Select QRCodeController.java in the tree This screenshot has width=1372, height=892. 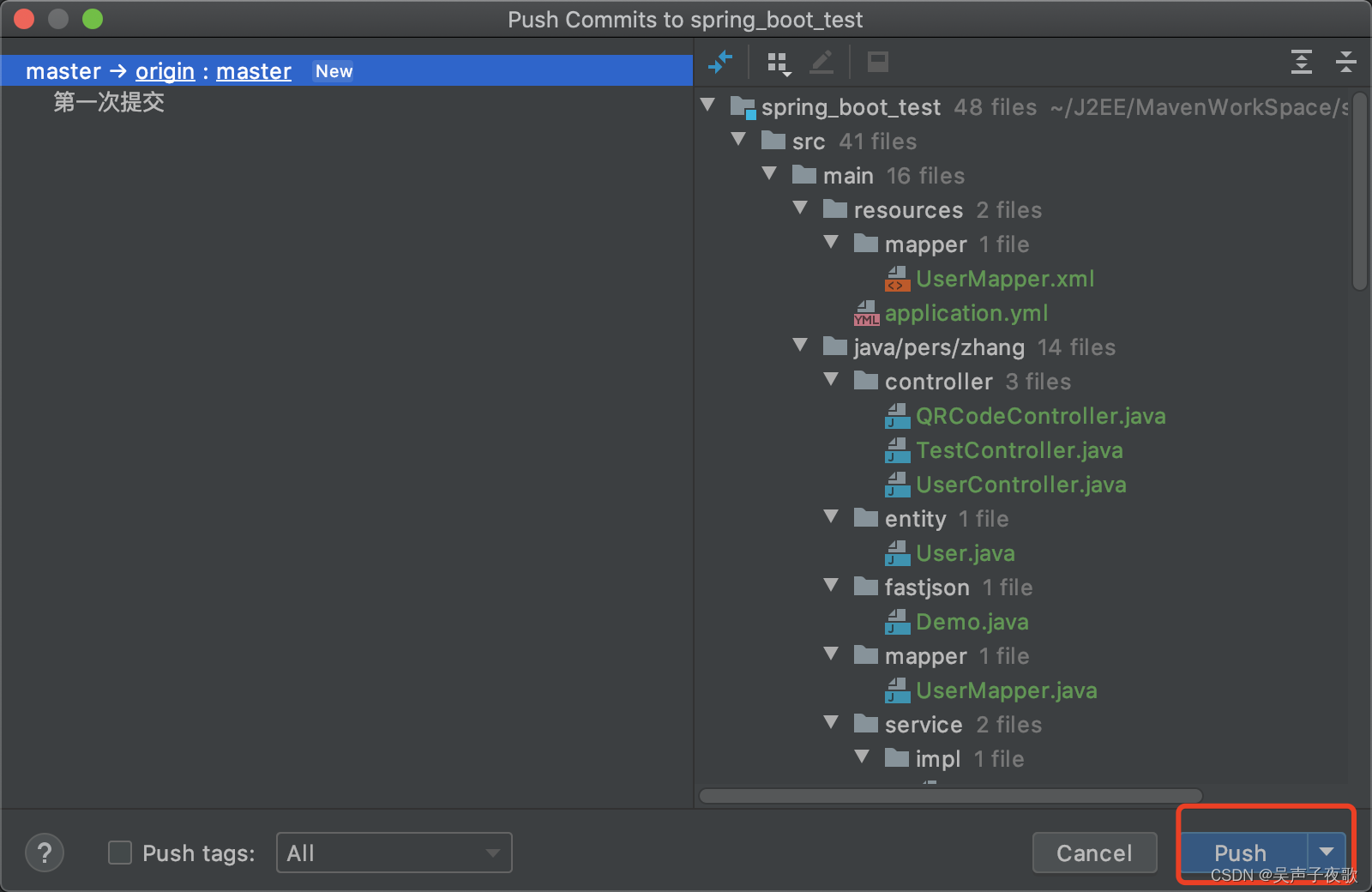(x=1041, y=416)
